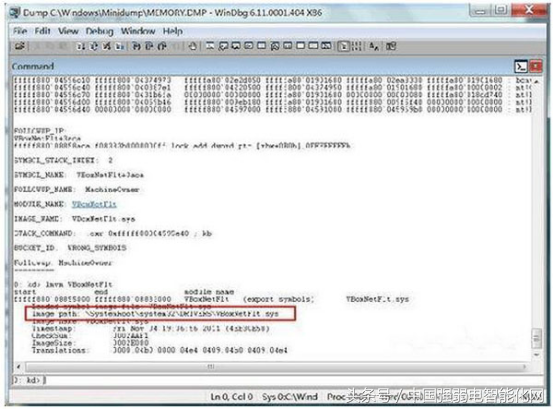This screenshot has width=554, height=409.
Task: Open the Watch window toolbar icon
Action: [223, 46]
